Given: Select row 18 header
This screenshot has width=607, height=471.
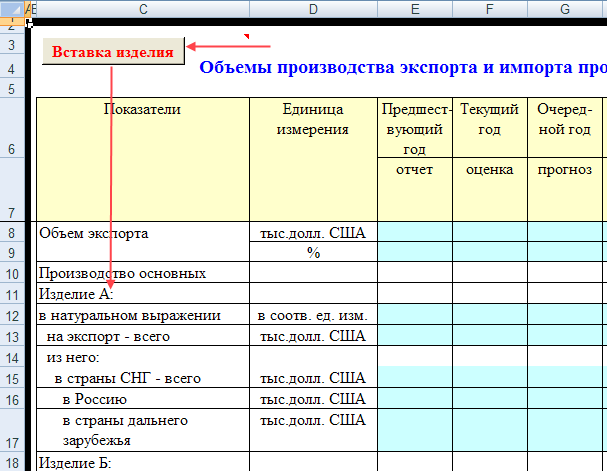Looking at the screenshot, I should pyautogui.click(x=12, y=462).
